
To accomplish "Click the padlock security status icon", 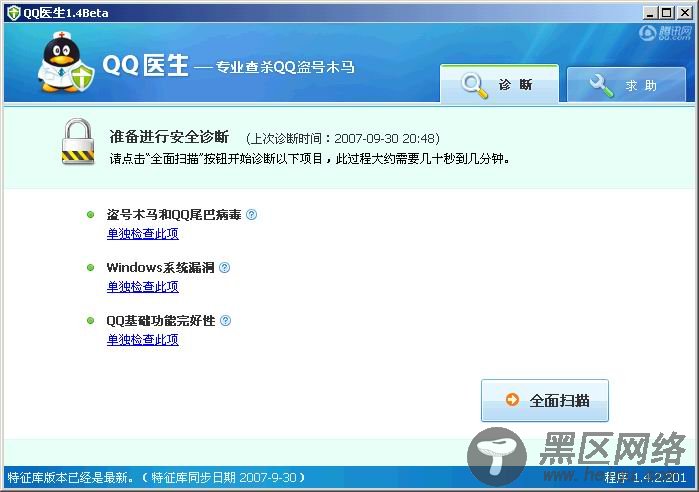I will [x=78, y=142].
